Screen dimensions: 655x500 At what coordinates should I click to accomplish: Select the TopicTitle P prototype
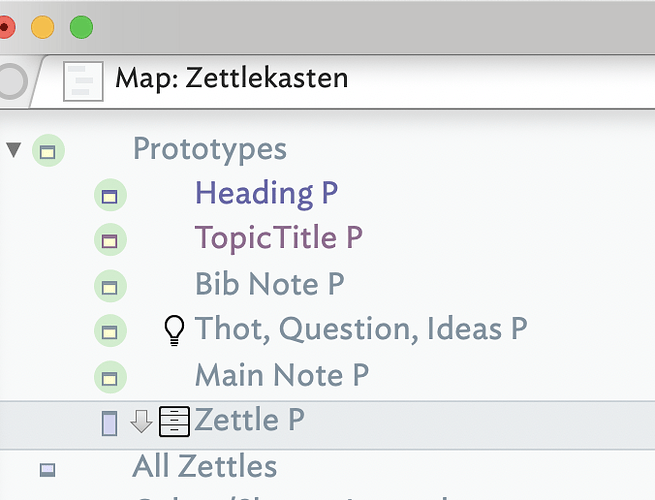278,238
